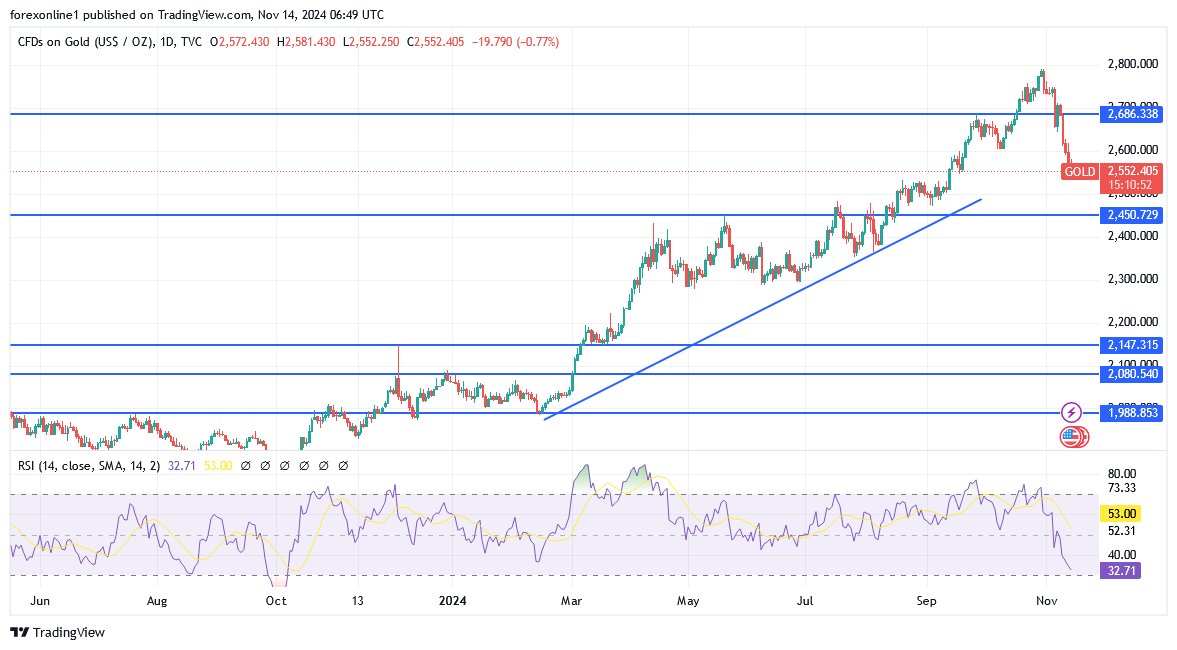Click the TradingView logo at the bottom
The image size is (1177, 650).
(58, 633)
